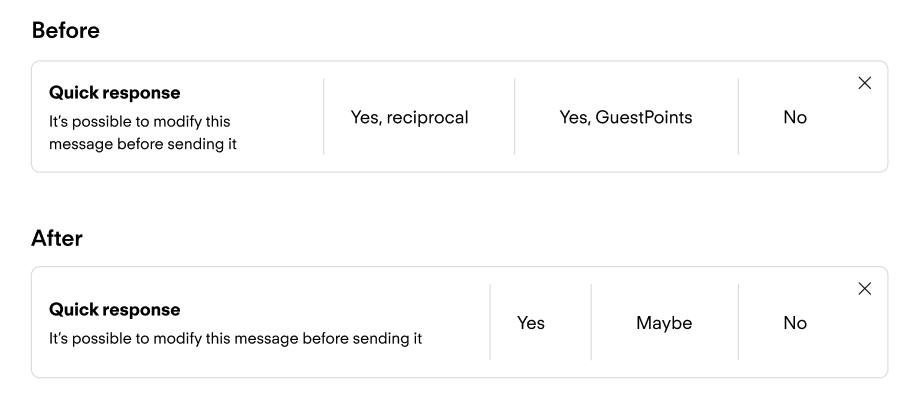Click divider between "Maybe" and "No"
This screenshot has width=923, height=413.
pos(739,322)
